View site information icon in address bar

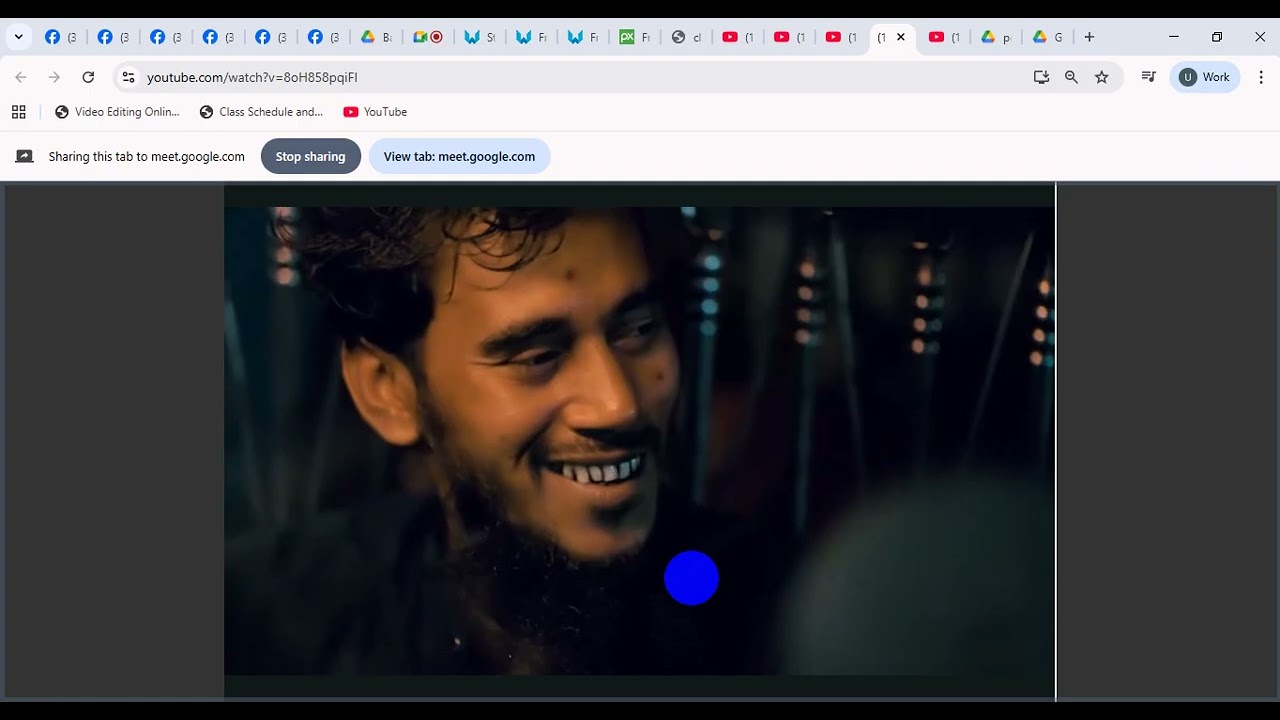[x=127, y=77]
